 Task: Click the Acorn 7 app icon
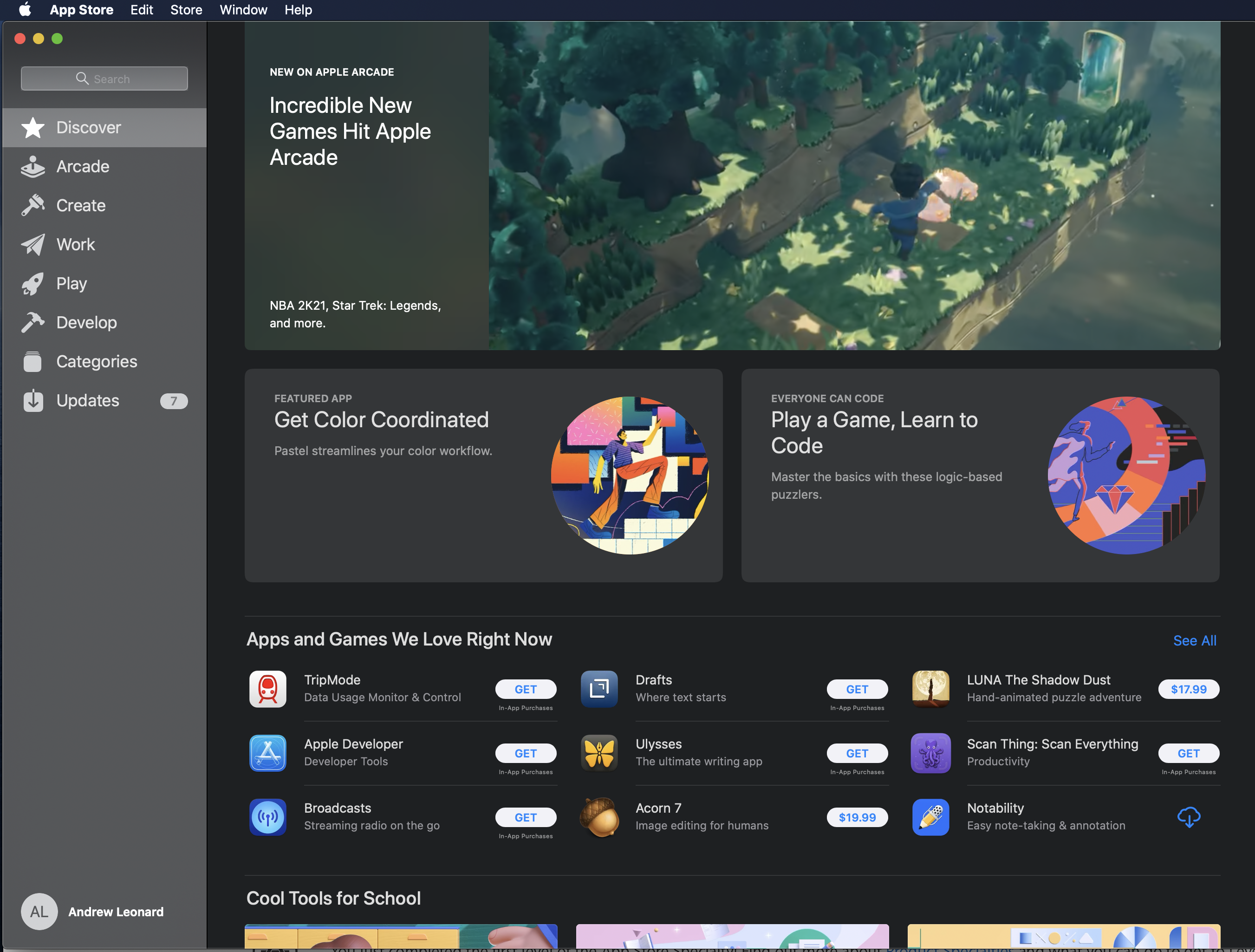tap(599, 817)
